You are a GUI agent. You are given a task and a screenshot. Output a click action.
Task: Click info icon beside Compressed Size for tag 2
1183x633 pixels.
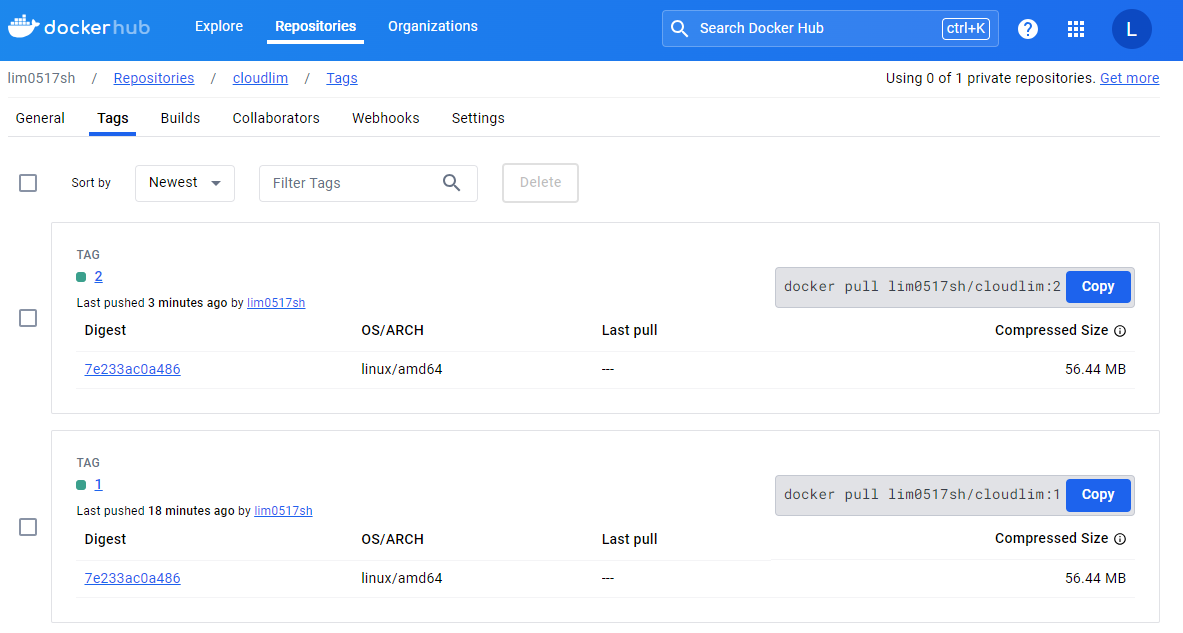[1120, 331]
